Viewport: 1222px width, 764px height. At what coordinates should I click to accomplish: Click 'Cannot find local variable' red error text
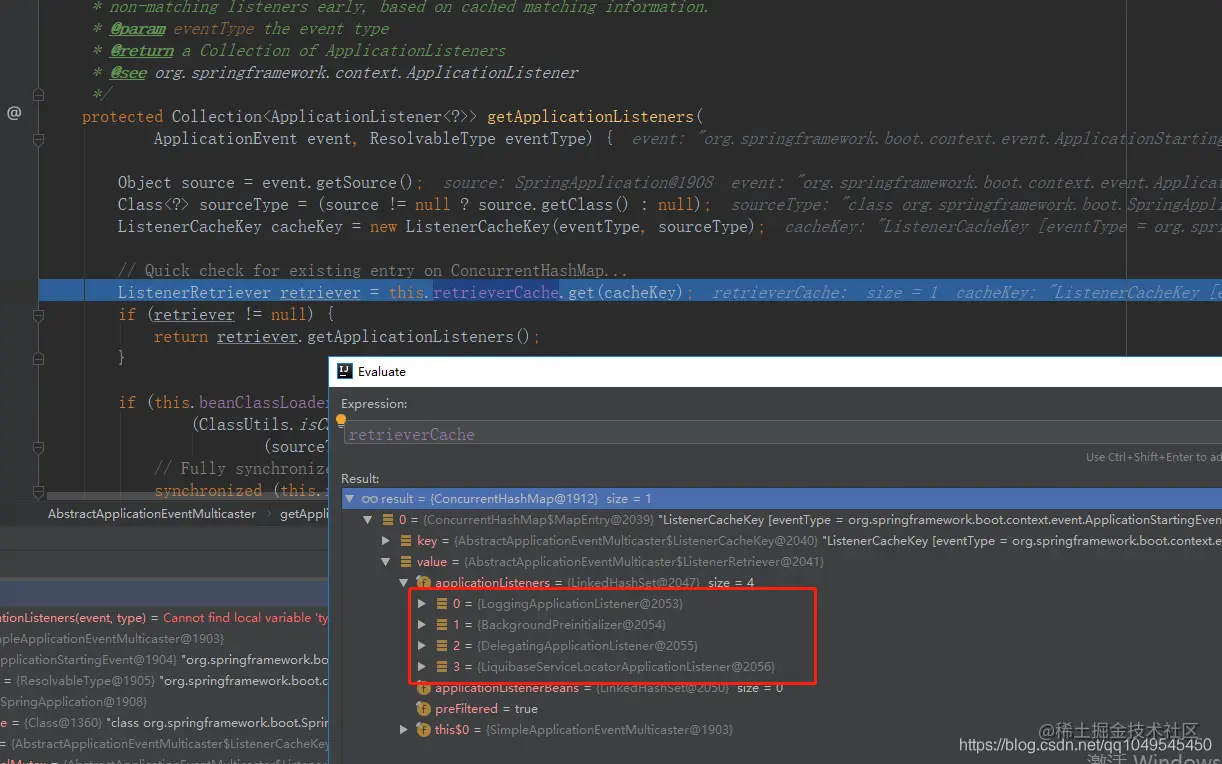pyautogui.click(x=245, y=618)
